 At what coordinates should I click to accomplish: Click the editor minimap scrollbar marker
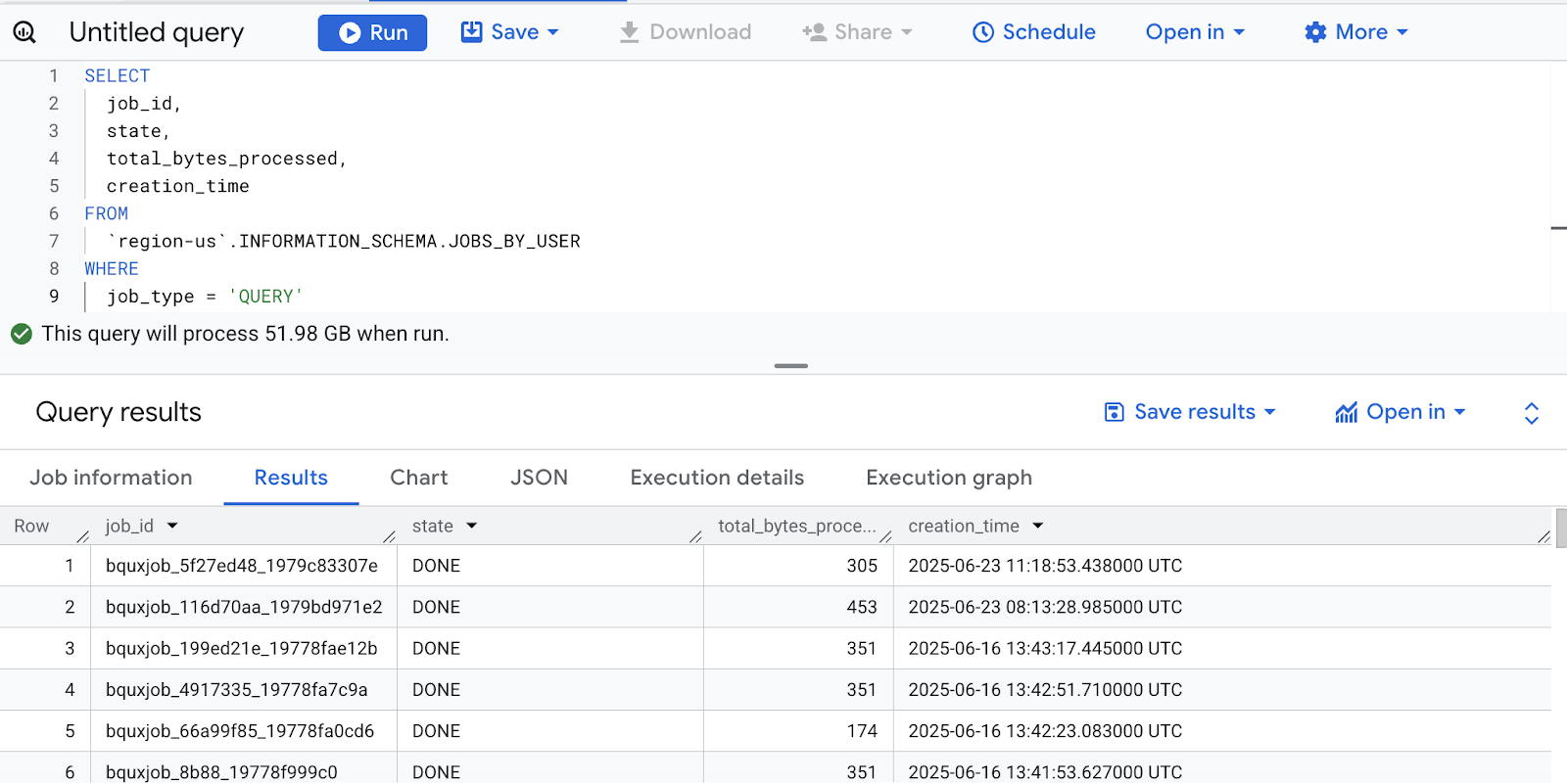coord(1559,228)
